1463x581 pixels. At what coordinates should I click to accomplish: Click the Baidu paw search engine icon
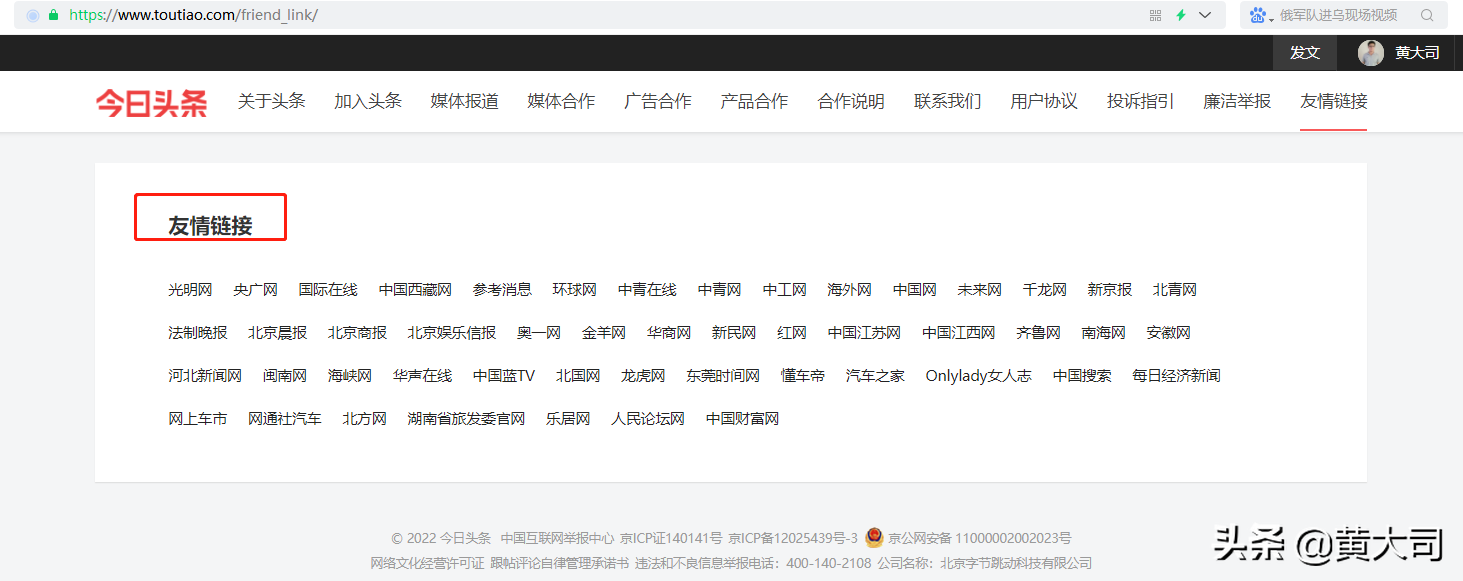click(x=1257, y=15)
